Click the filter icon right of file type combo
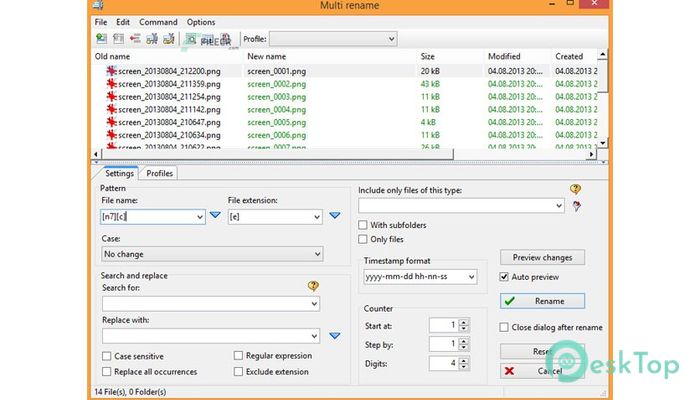 577,206
